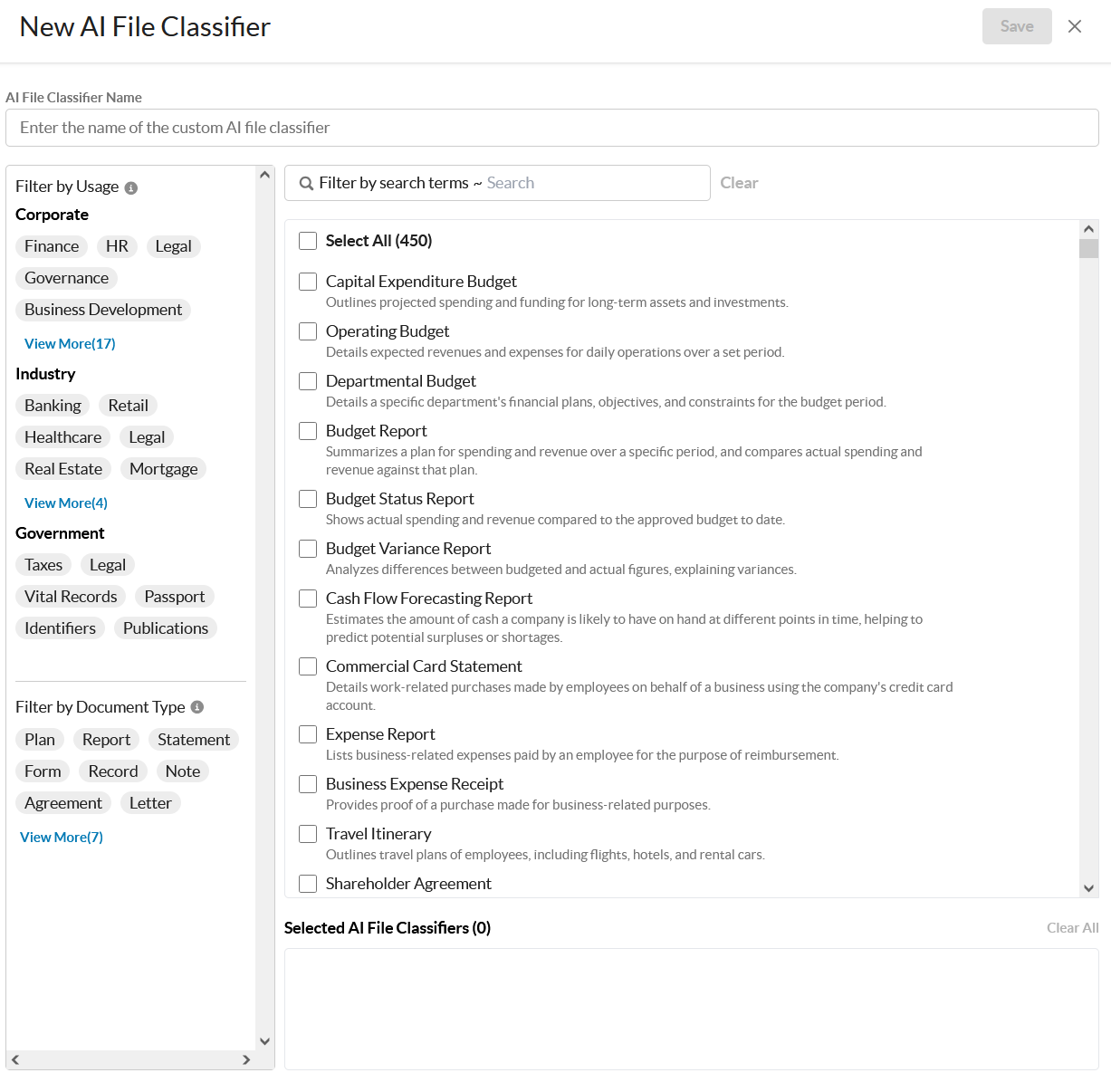
Task: Click the info icon beside Filter by Usage
Action: 132,187
